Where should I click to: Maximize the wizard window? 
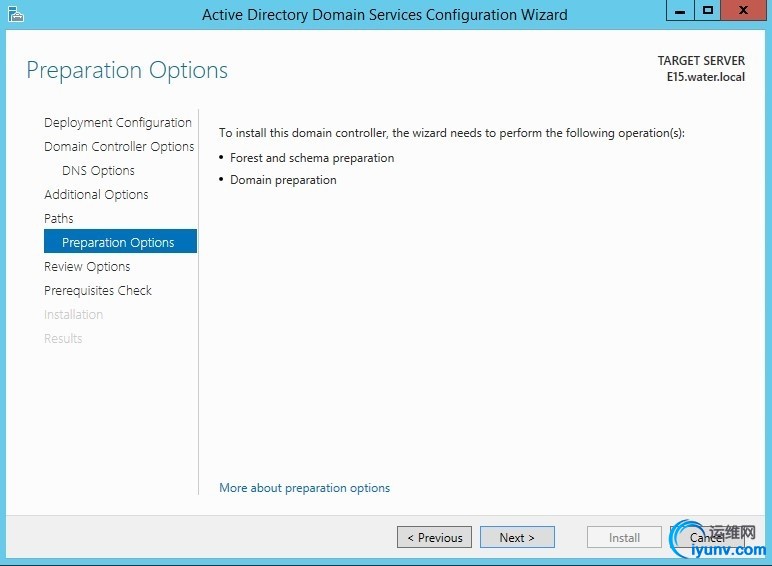pos(708,10)
